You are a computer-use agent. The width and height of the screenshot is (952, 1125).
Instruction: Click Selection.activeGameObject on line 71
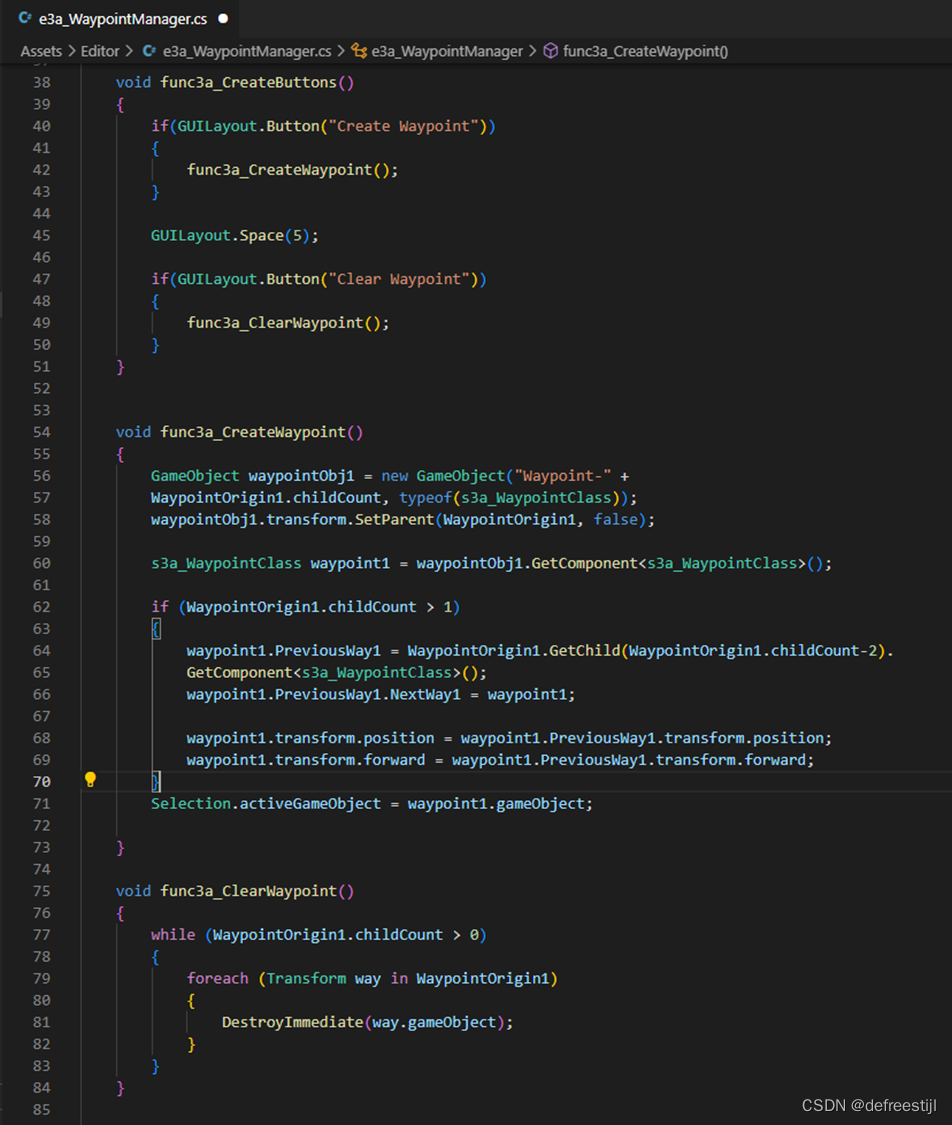pyautogui.click(x=270, y=803)
